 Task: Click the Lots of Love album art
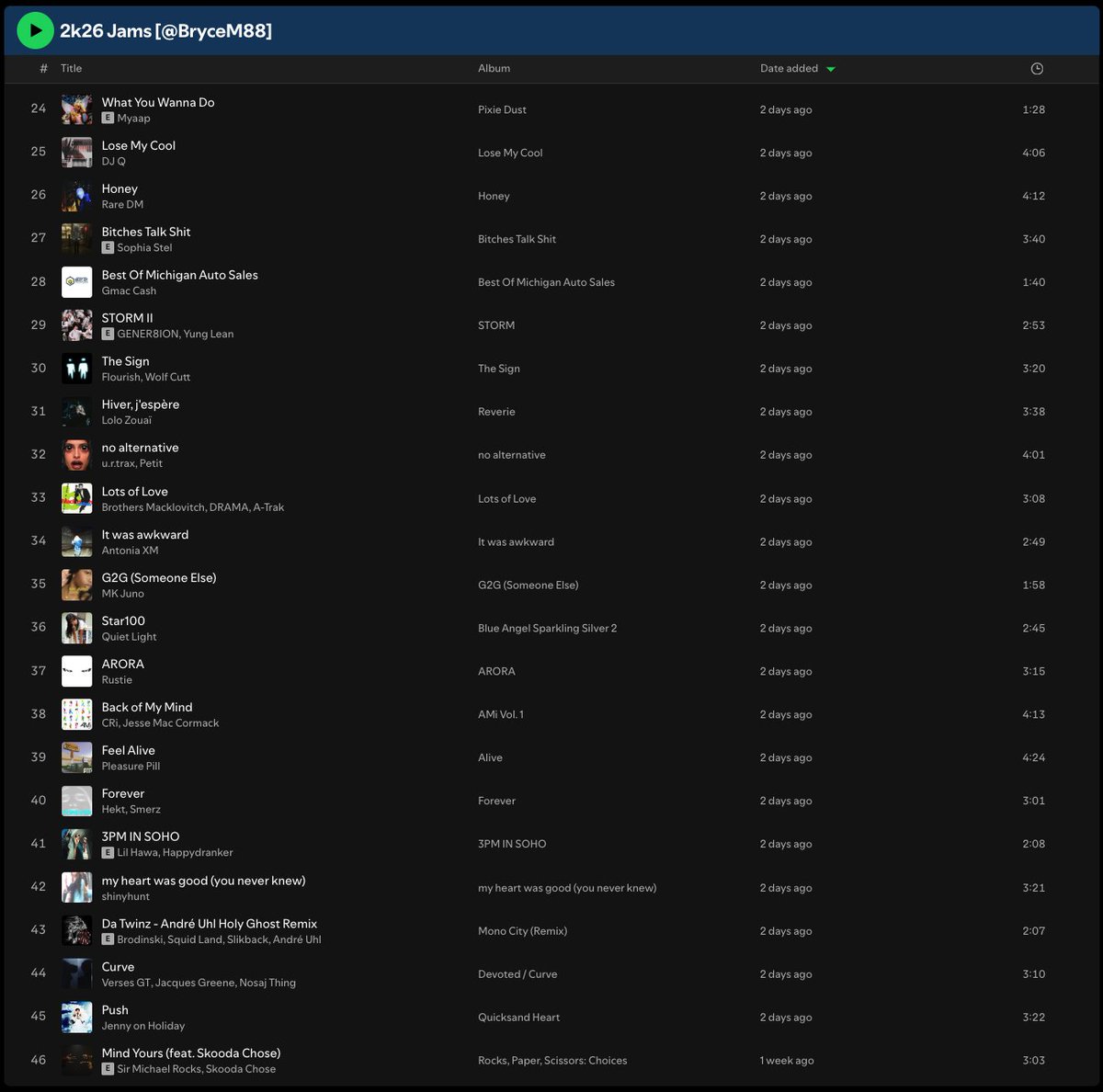(x=76, y=498)
